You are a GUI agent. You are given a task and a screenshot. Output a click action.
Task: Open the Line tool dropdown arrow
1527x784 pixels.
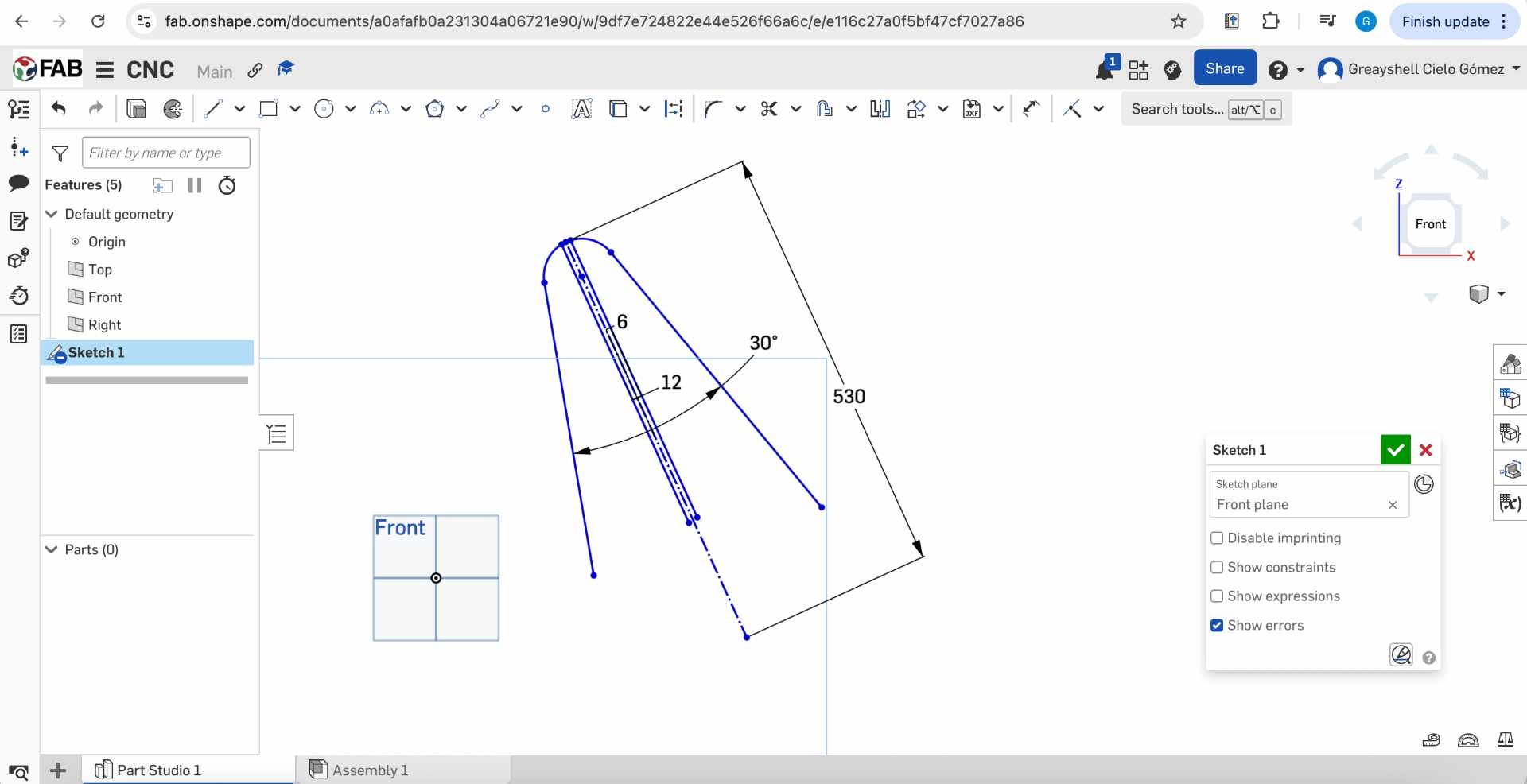click(239, 109)
